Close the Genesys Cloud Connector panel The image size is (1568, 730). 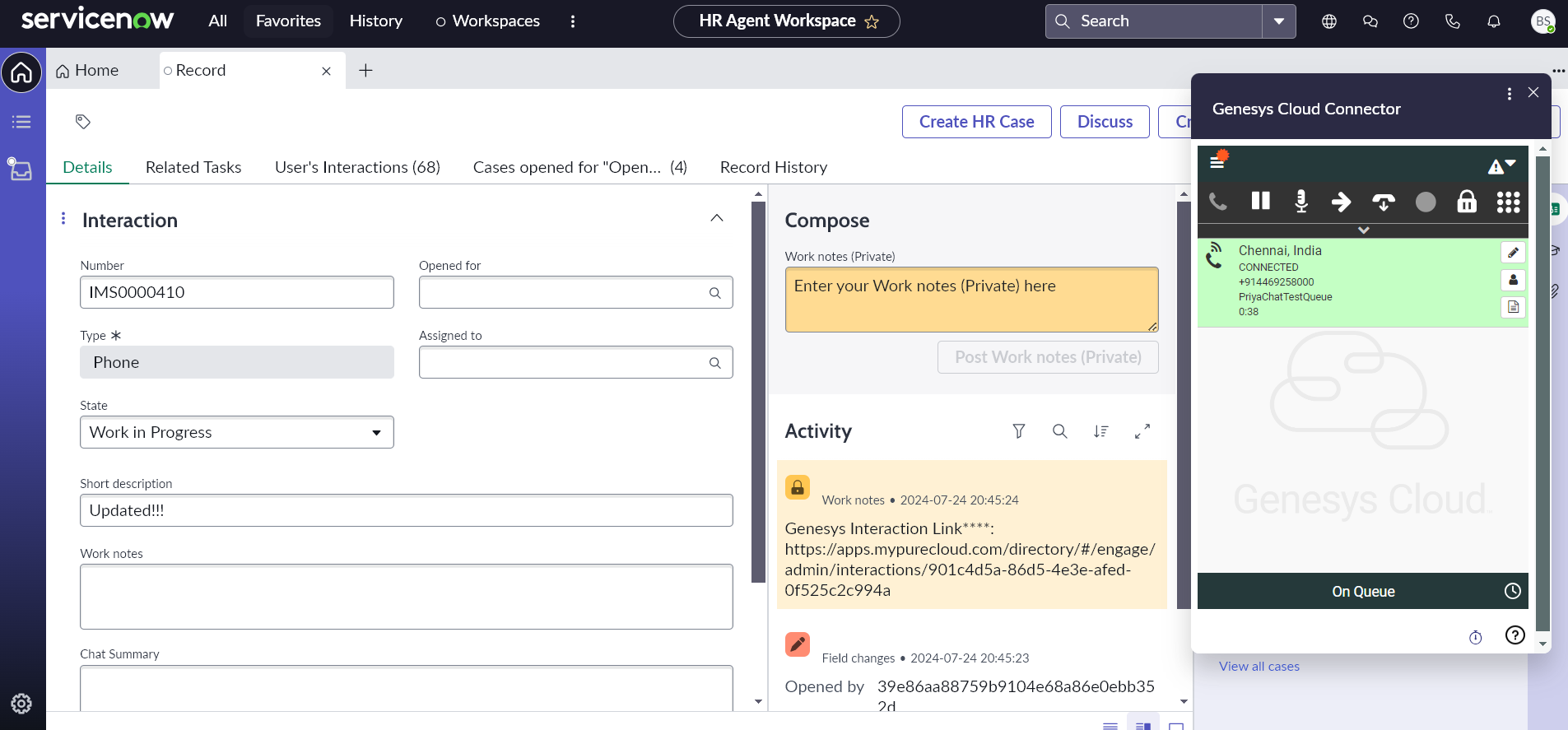(x=1533, y=92)
